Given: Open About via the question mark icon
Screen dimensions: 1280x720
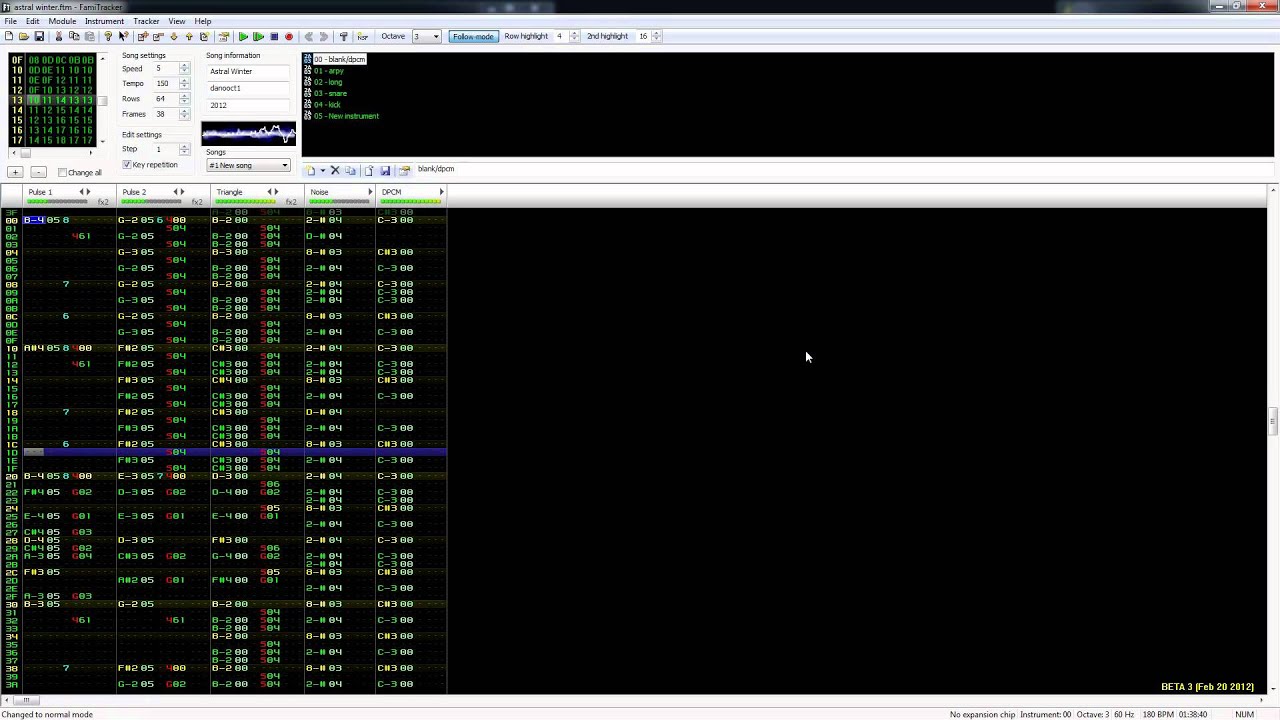Looking at the screenshot, I should tap(108, 36).
